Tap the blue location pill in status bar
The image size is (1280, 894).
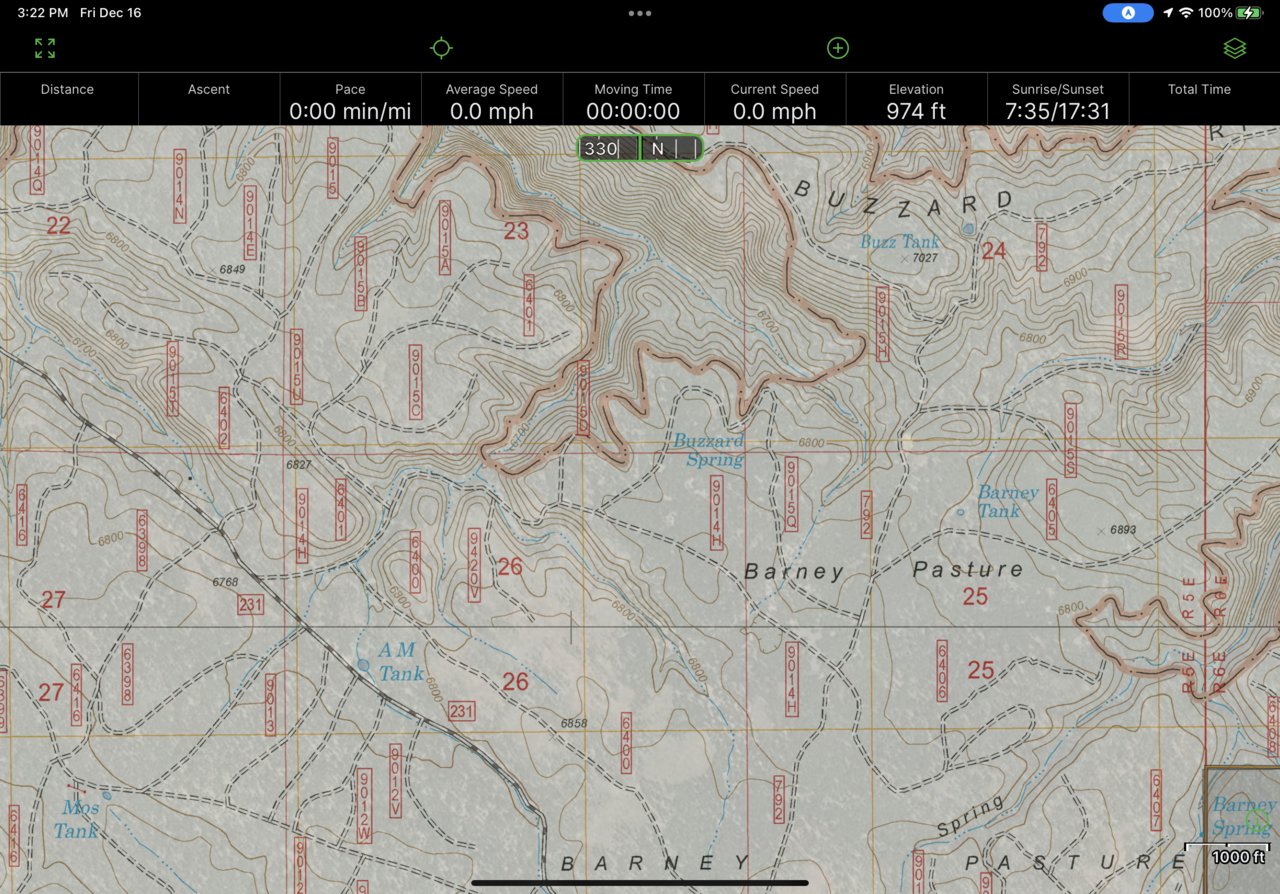[x=1128, y=13]
